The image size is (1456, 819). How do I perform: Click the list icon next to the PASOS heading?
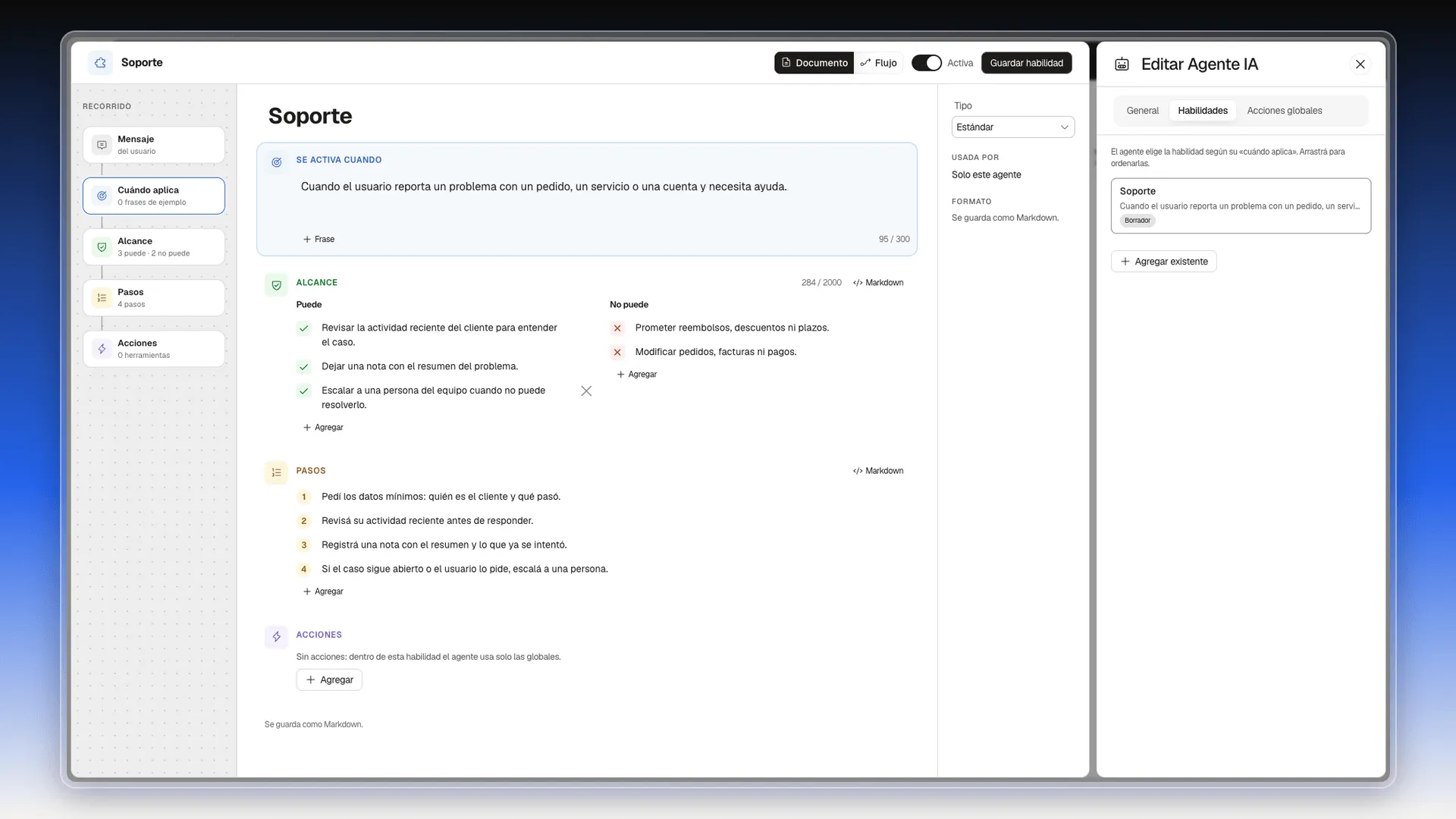277,472
